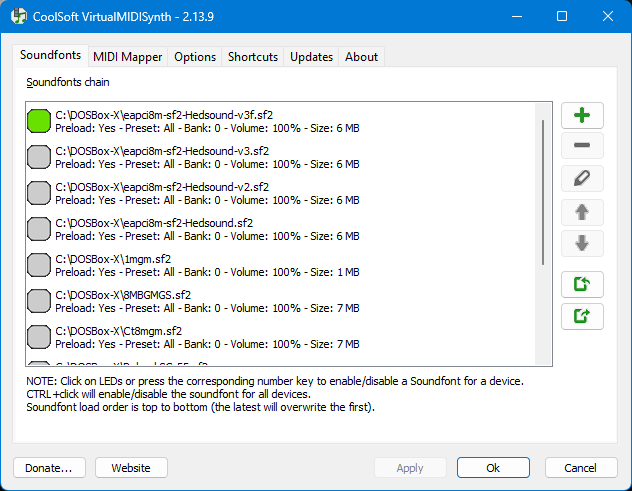Confirm with the Ok button
The width and height of the screenshot is (632, 491).
493,468
